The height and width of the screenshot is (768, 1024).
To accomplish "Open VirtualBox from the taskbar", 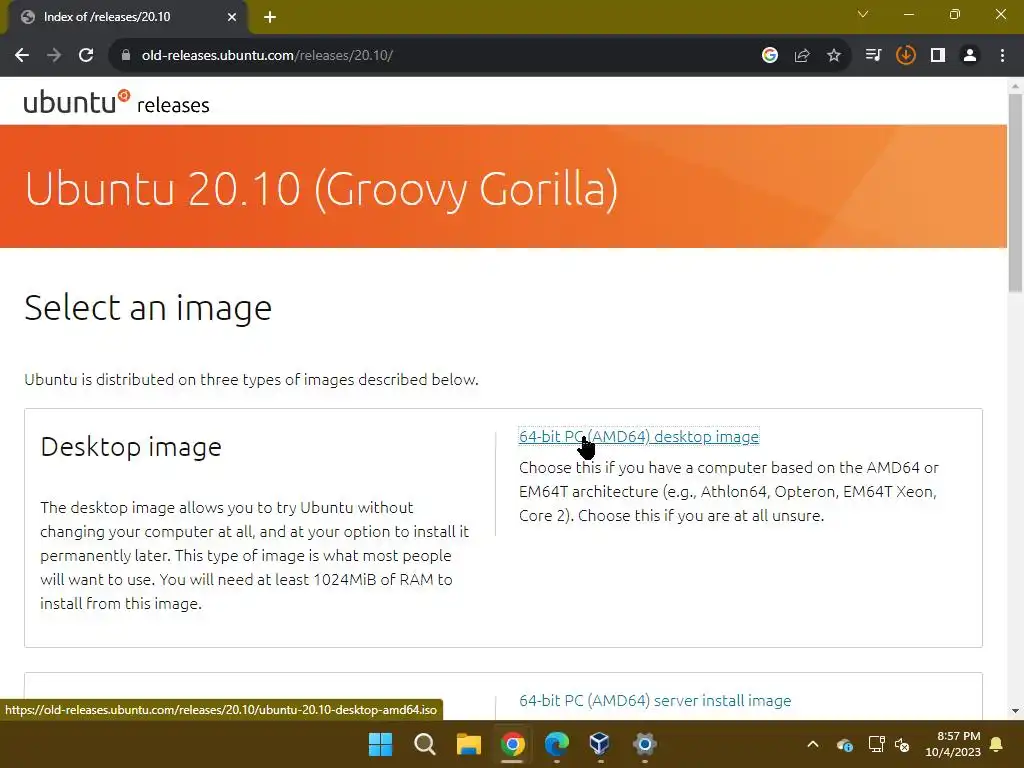I will (x=600, y=744).
